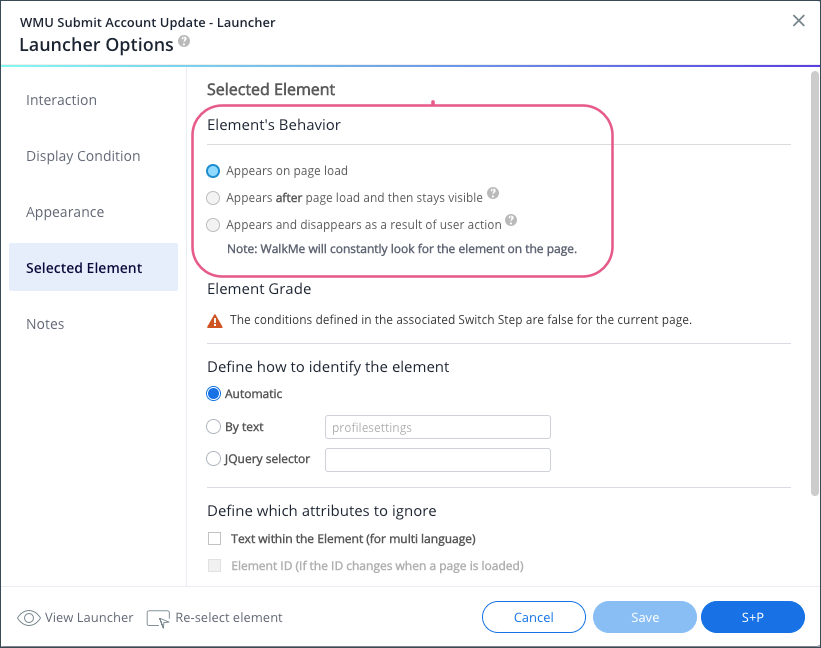Click the View Launcher eye icon
The height and width of the screenshot is (648, 821).
click(29, 618)
